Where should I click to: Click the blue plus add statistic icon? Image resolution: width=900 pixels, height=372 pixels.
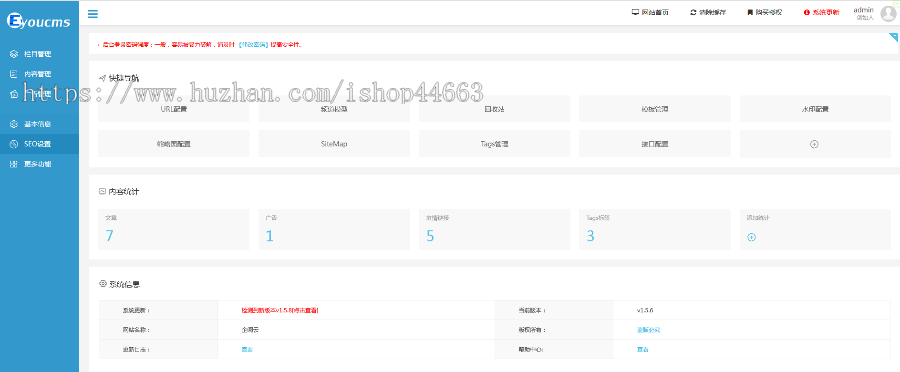click(751, 237)
